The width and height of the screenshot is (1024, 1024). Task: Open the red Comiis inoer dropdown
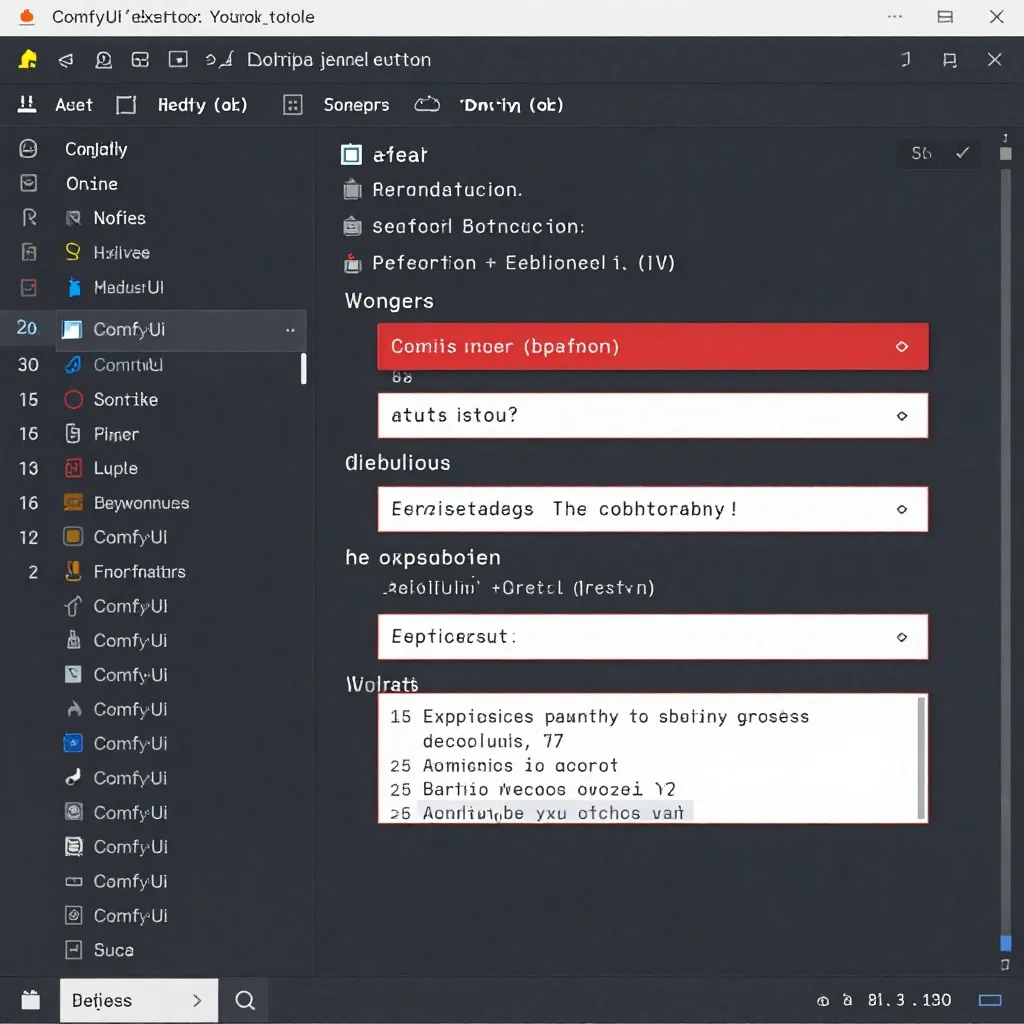(x=652, y=347)
